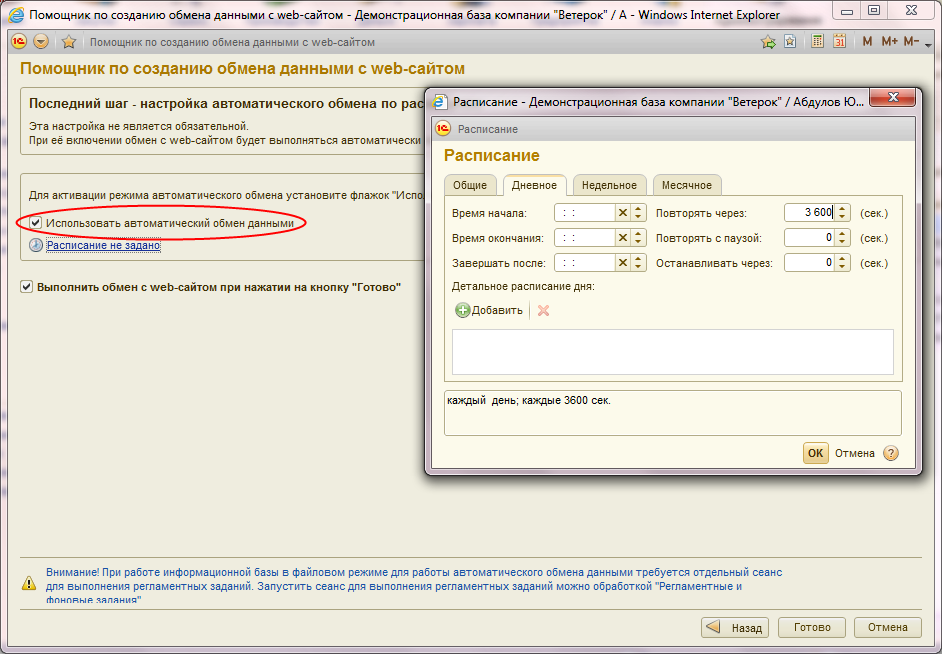Adjust the 'Завершать после' spinner arrows
Image resolution: width=942 pixels, height=654 pixels.
(639, 263)
